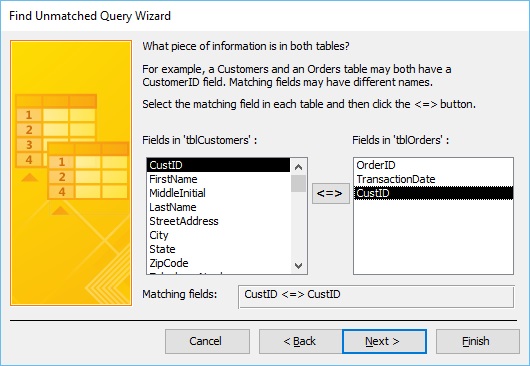The height and width of the screenshot is (366, 530).
Task: Click the Cancel button
Action: point(207,341)
